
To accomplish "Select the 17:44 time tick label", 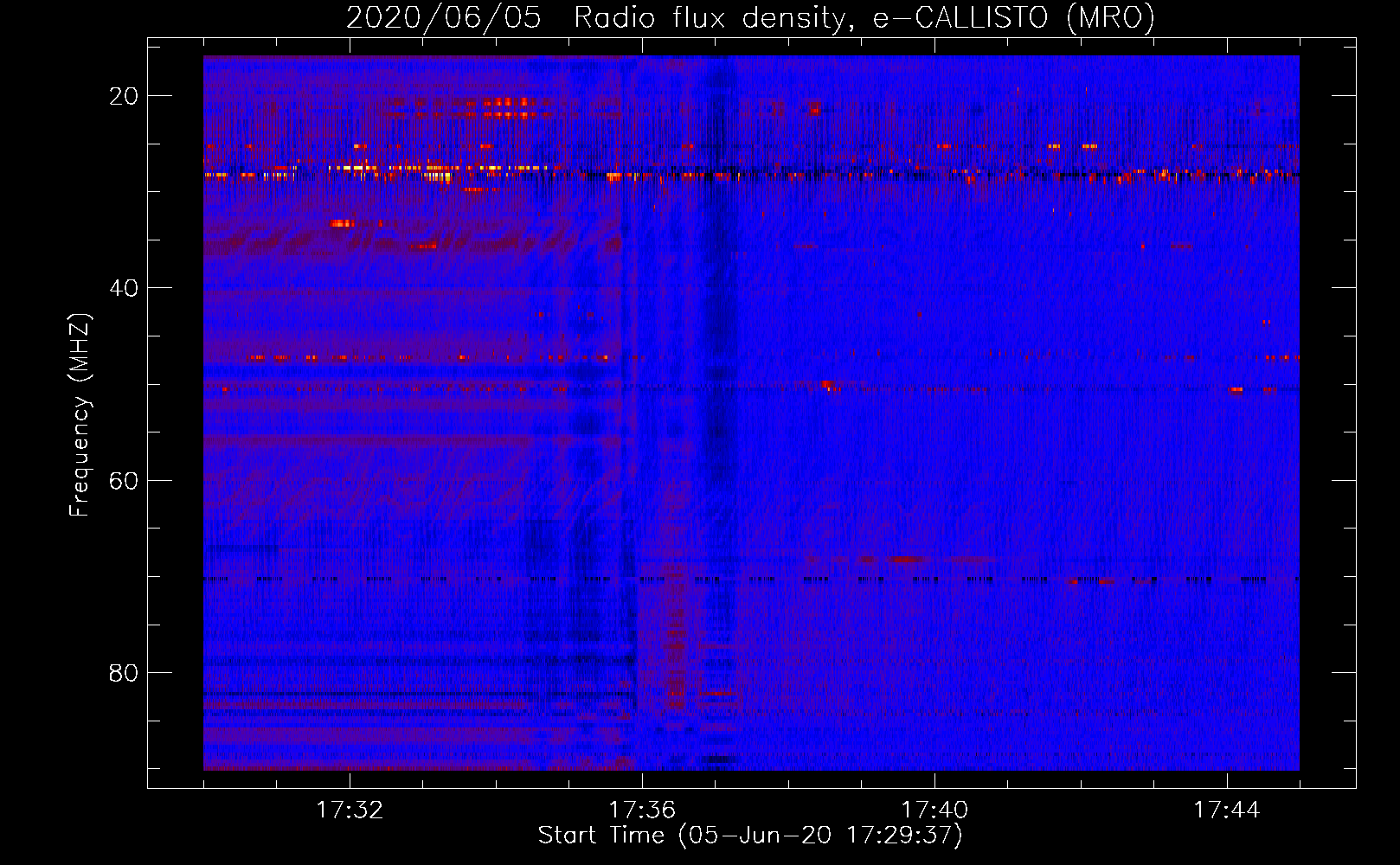I will click(x=1227, y=811).
